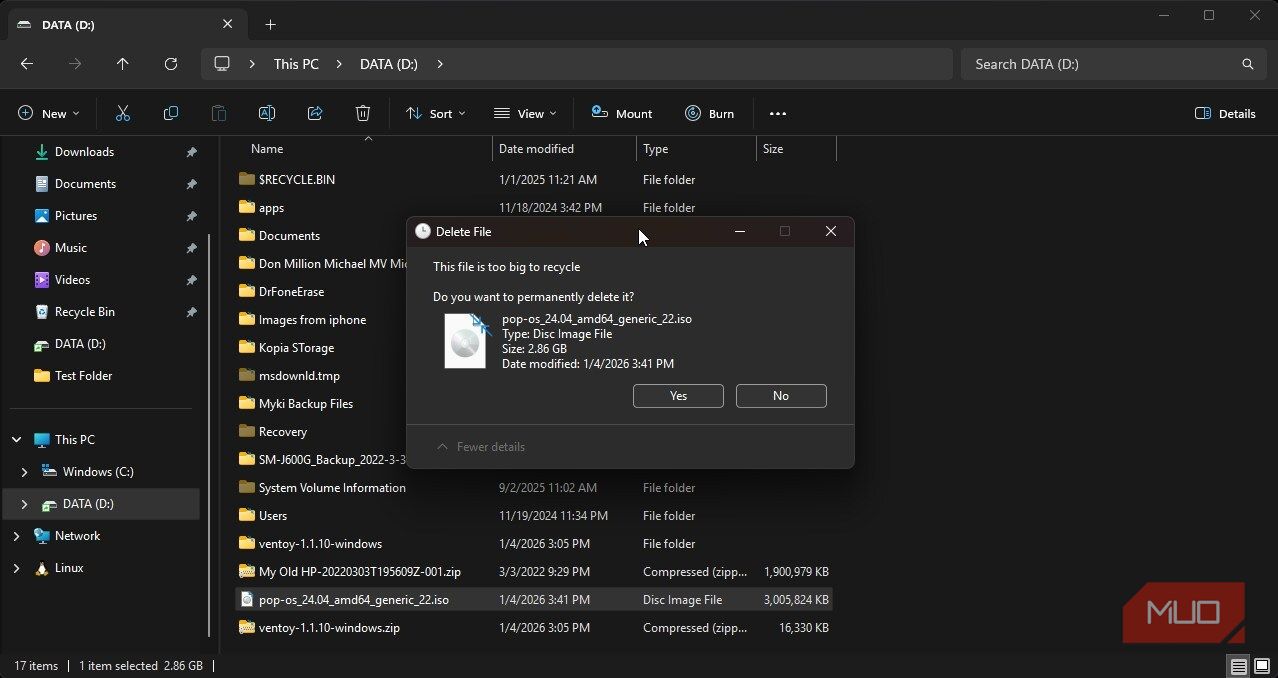Unpin Downloads using its pin icon
Screen dimensions: 1278x678
pyautogui.click(x=191, y=152)
